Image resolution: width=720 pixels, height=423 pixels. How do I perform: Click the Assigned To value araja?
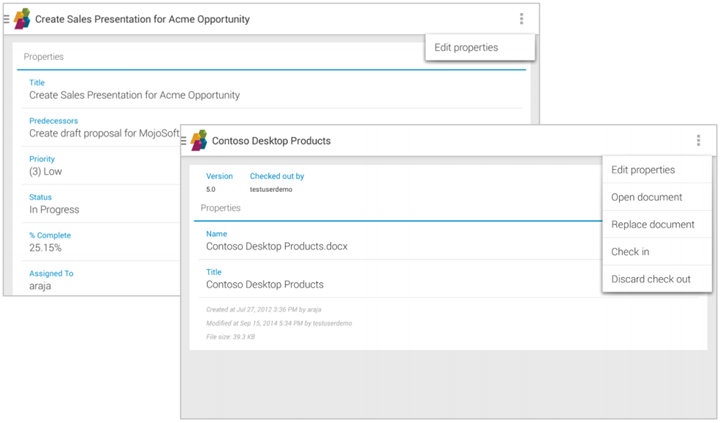pos(41,285)
